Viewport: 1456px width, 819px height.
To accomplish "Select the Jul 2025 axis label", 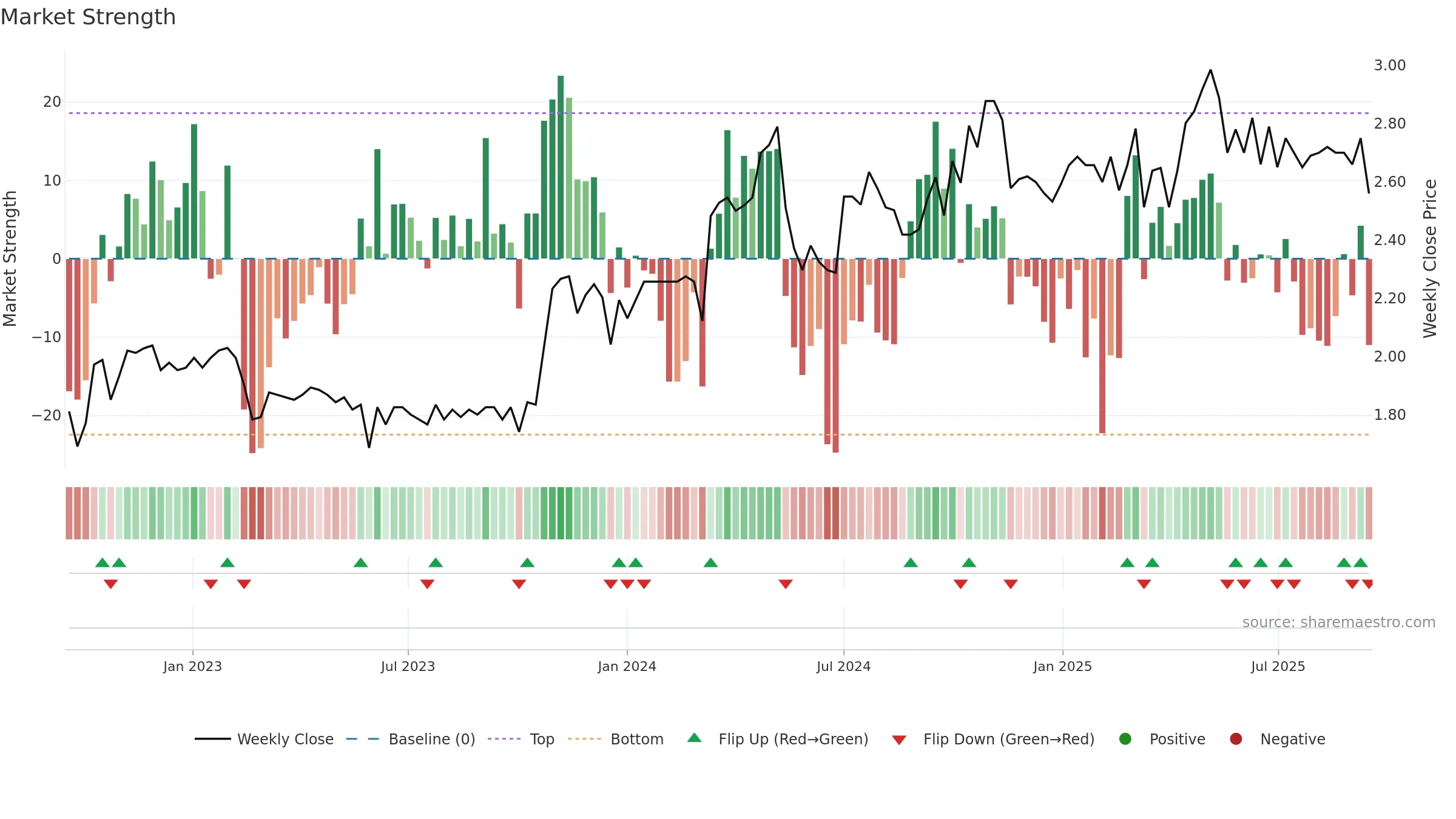I will pyautogui.click(x=1278, y=666).
